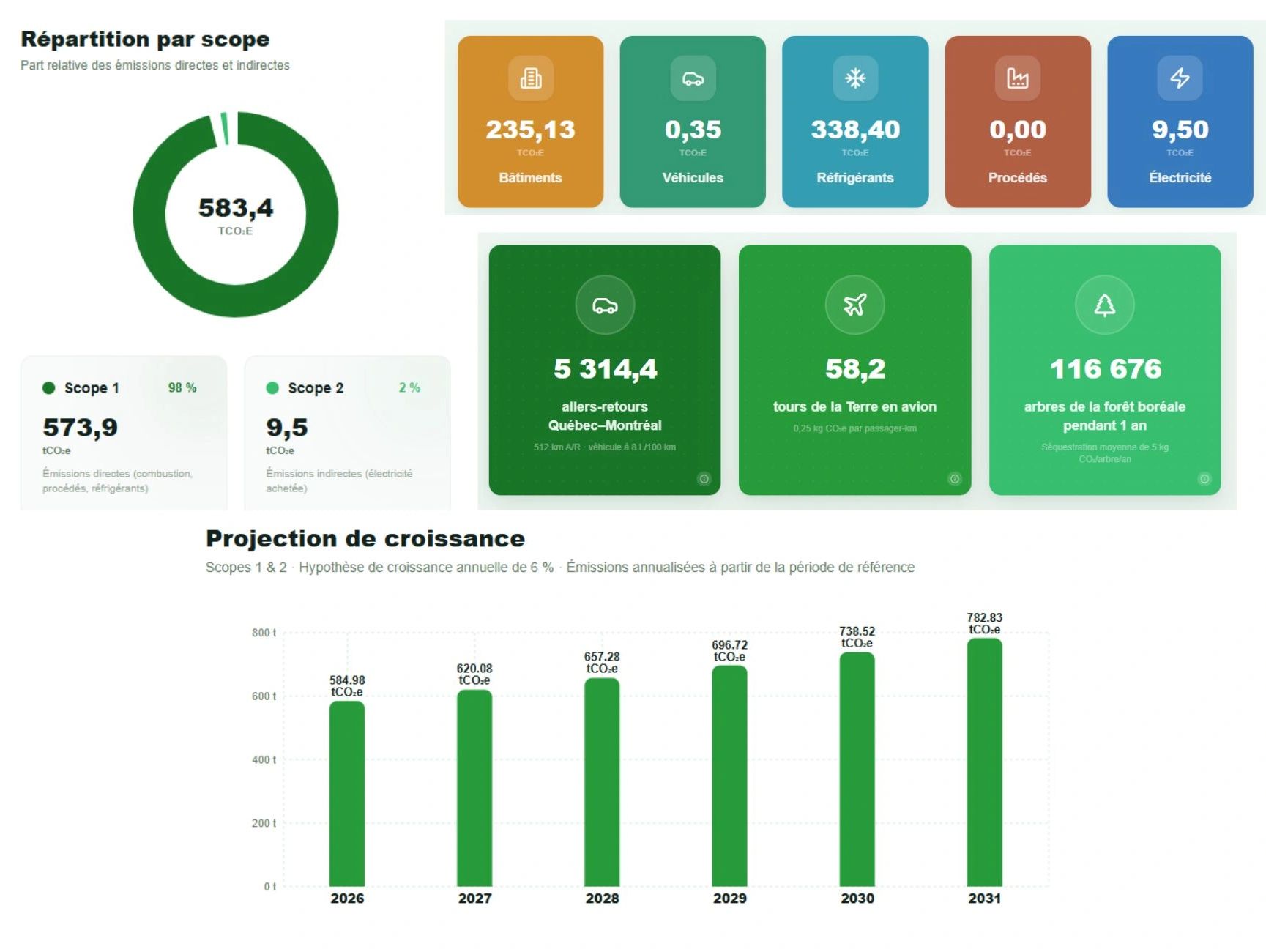Click the 583,4 total in the donut center
1266x952 pixels.
pos(236,208)
